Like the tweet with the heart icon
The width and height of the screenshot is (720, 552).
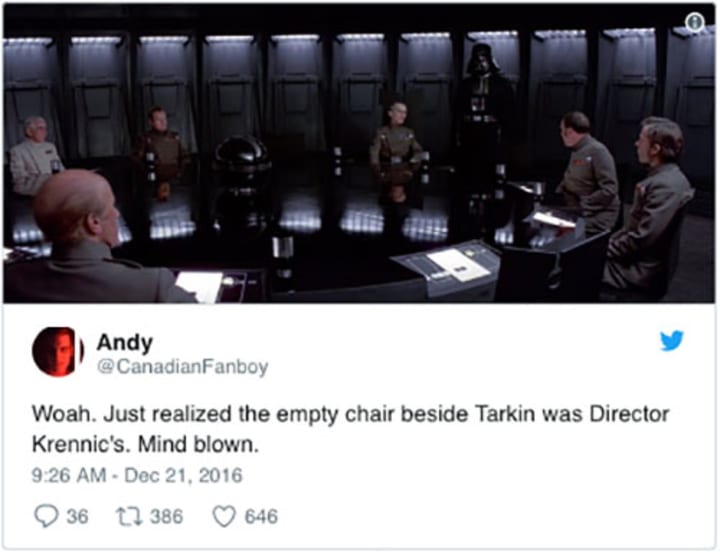[224, 516]
